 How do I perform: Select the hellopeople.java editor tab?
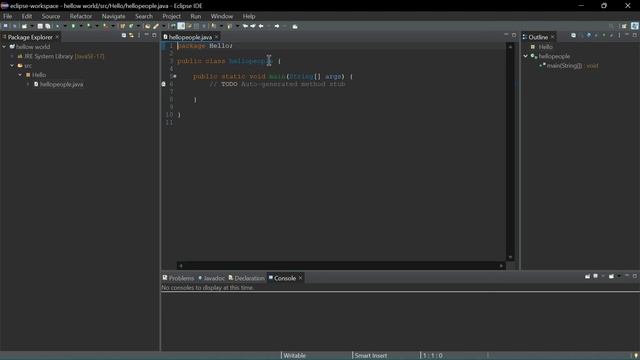(190, 37)
